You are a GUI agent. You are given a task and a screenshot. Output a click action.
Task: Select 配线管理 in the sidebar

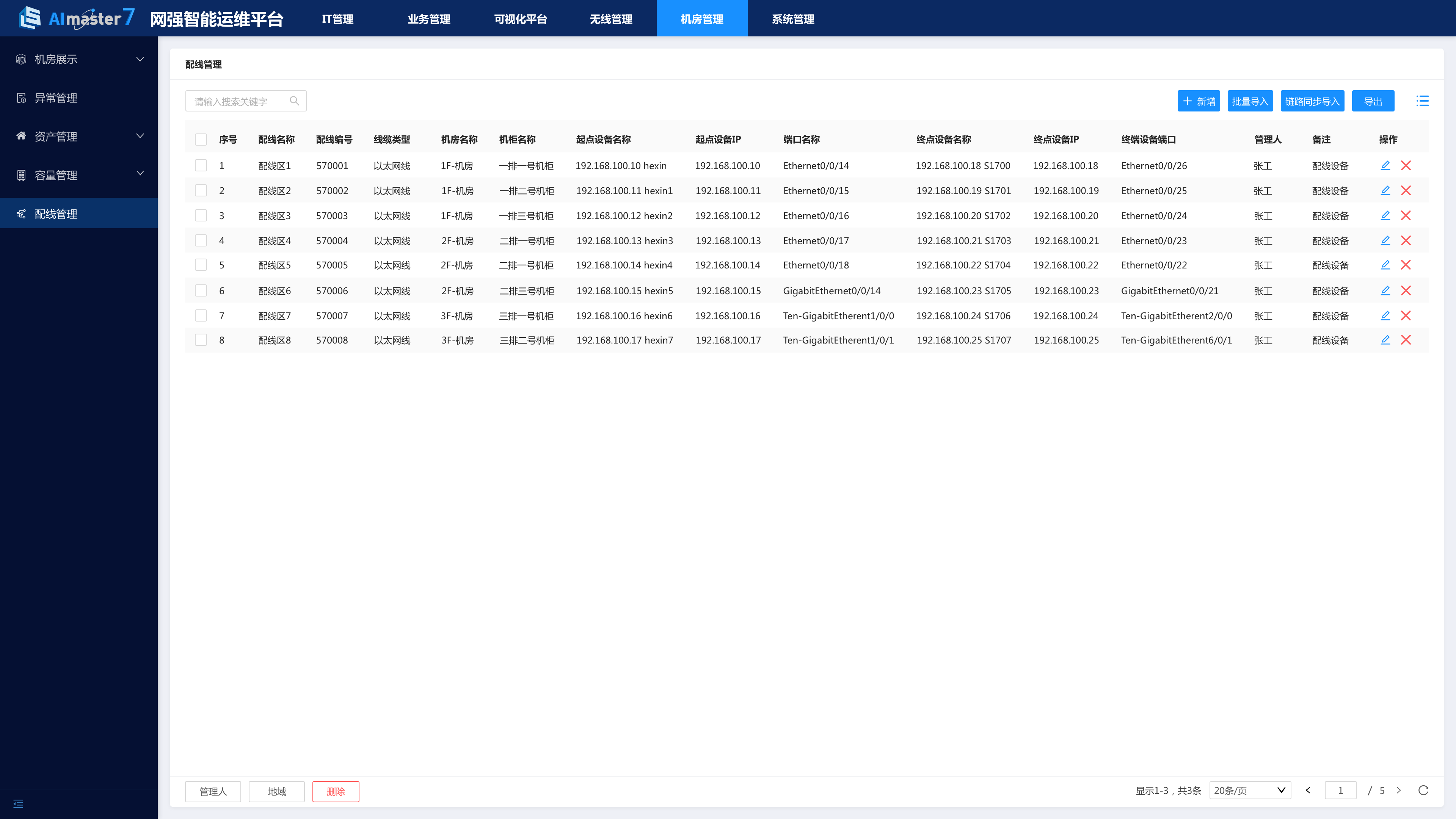(78, 213)
